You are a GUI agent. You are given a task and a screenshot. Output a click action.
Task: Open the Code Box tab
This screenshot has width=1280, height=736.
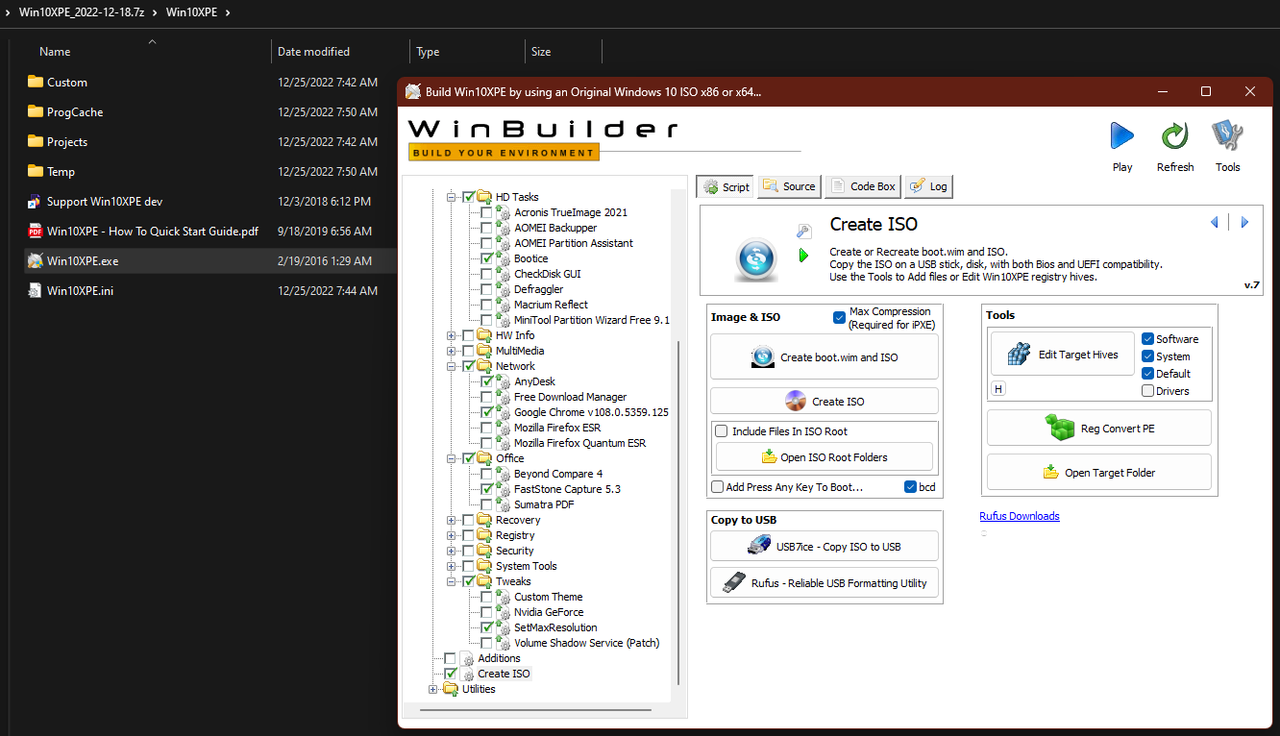[x=863, y=186]
